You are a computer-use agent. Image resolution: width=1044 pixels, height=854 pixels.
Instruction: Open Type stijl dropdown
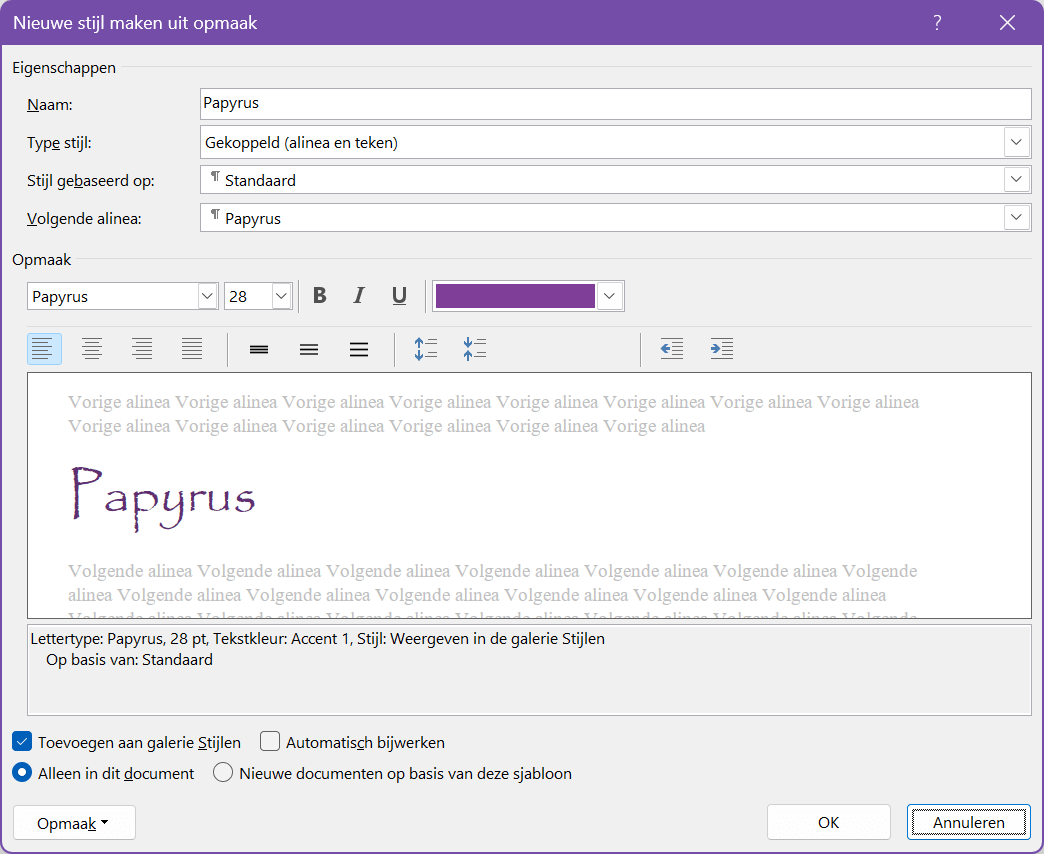click(x=1016, y=142)
